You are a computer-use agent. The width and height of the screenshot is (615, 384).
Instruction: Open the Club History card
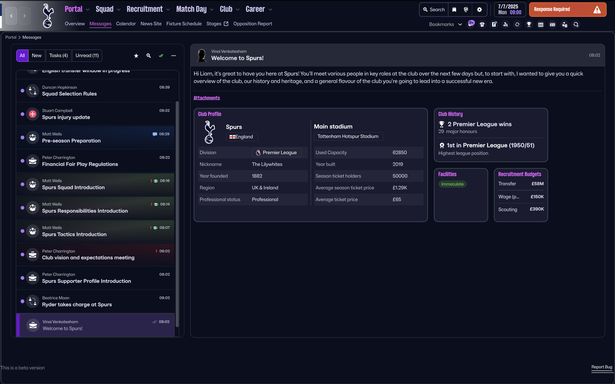491,135
